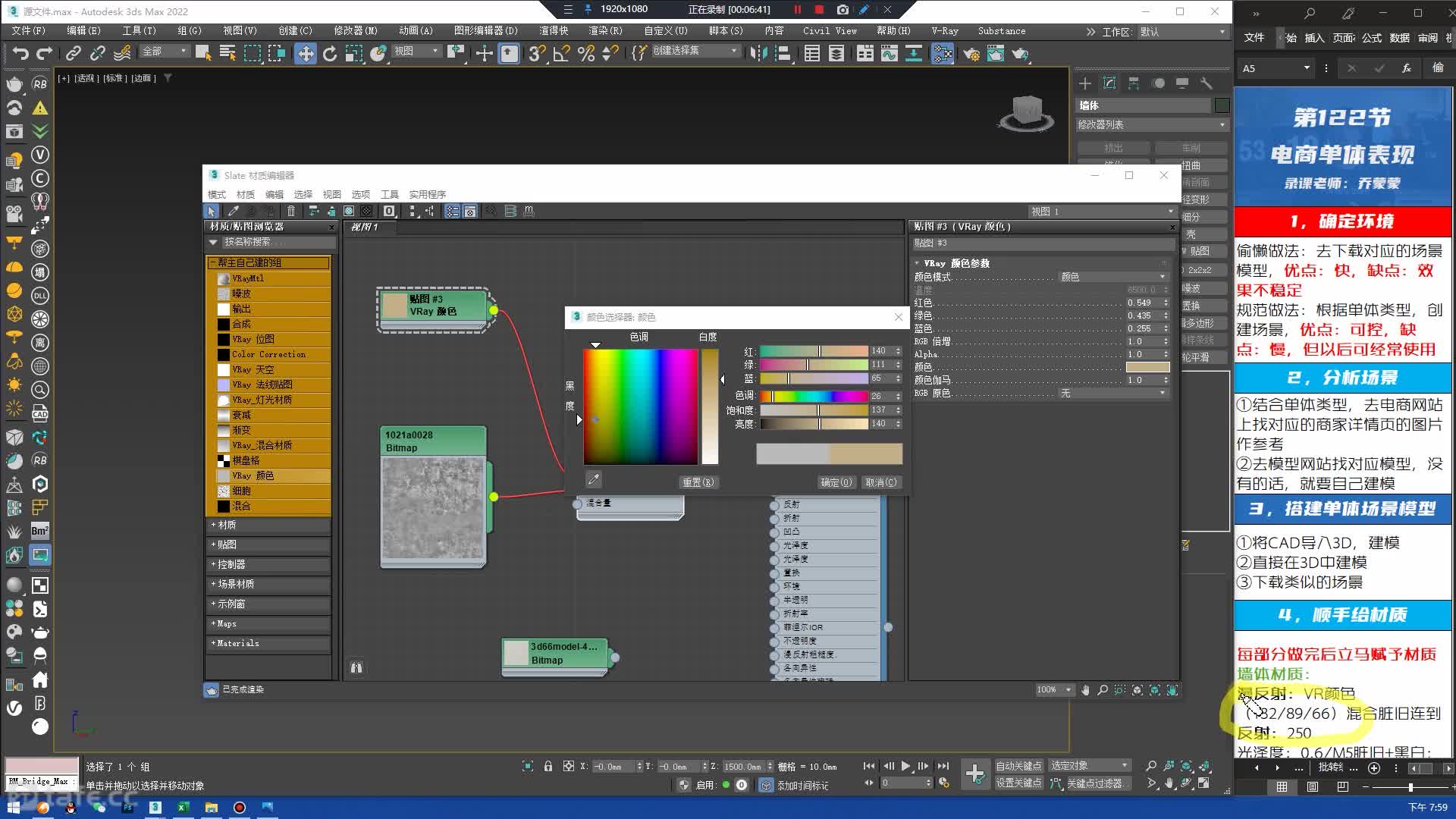The image size is (1456, 819).
Task: Open the 图形编辑器(D) menu
Action: point(485,31)
